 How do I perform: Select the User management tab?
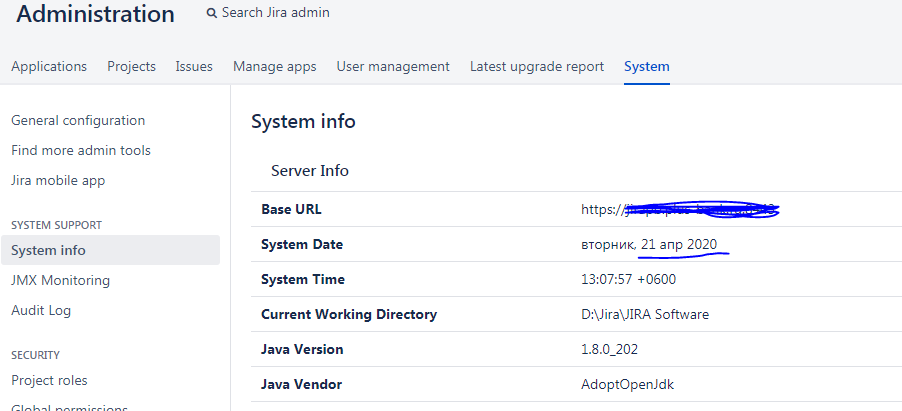[393, 67]
